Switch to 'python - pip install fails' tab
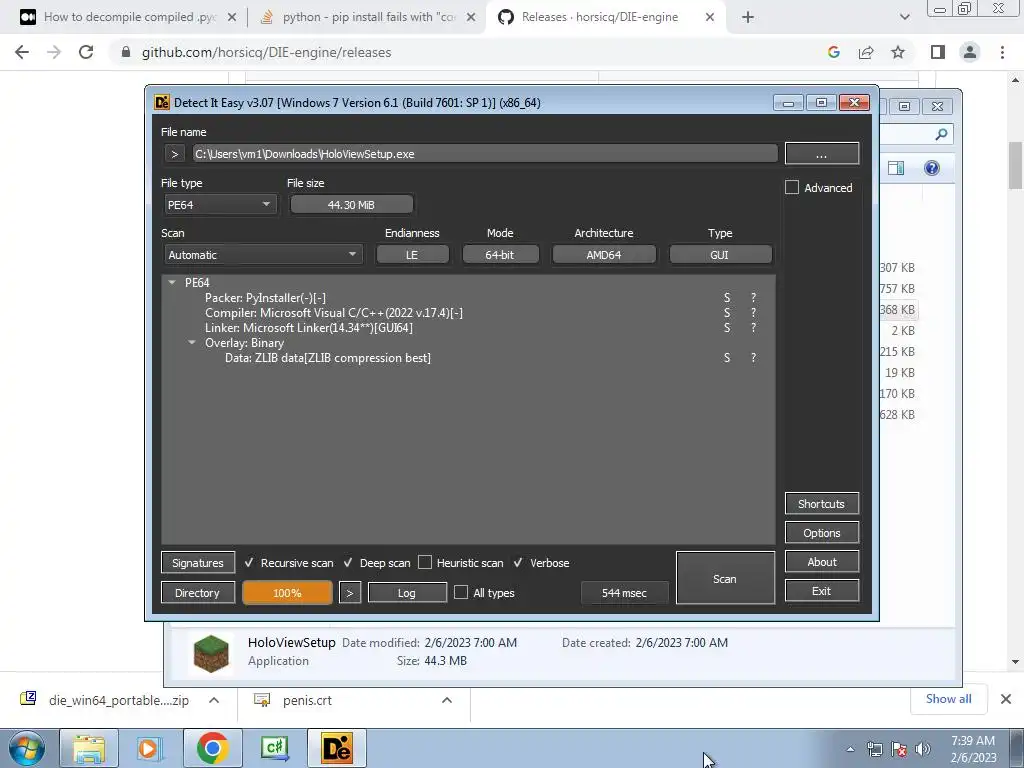 pos(369,17)
